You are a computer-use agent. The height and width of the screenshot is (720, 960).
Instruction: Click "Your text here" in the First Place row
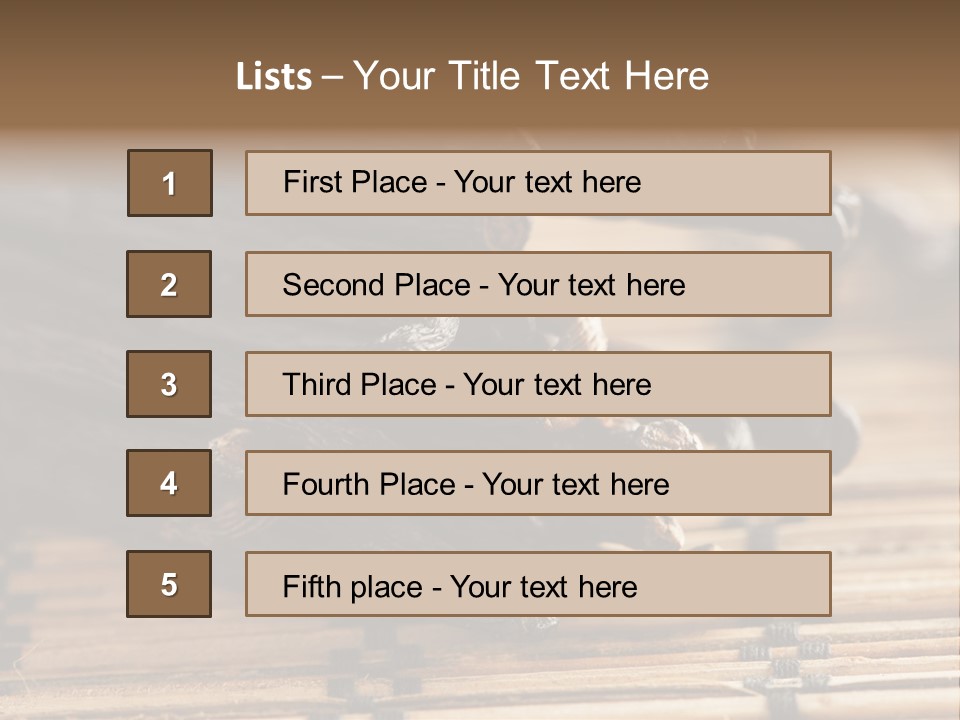click(547, 182)
